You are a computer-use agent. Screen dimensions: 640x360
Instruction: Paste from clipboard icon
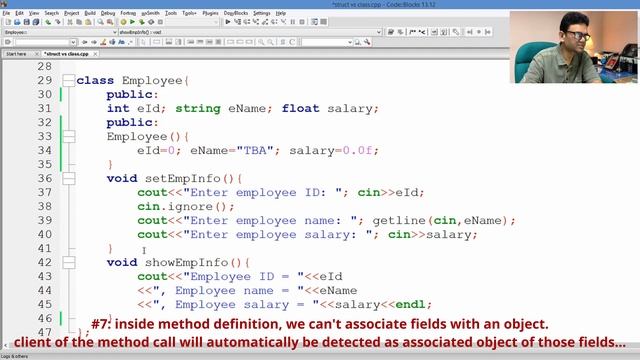pos(88,22)
